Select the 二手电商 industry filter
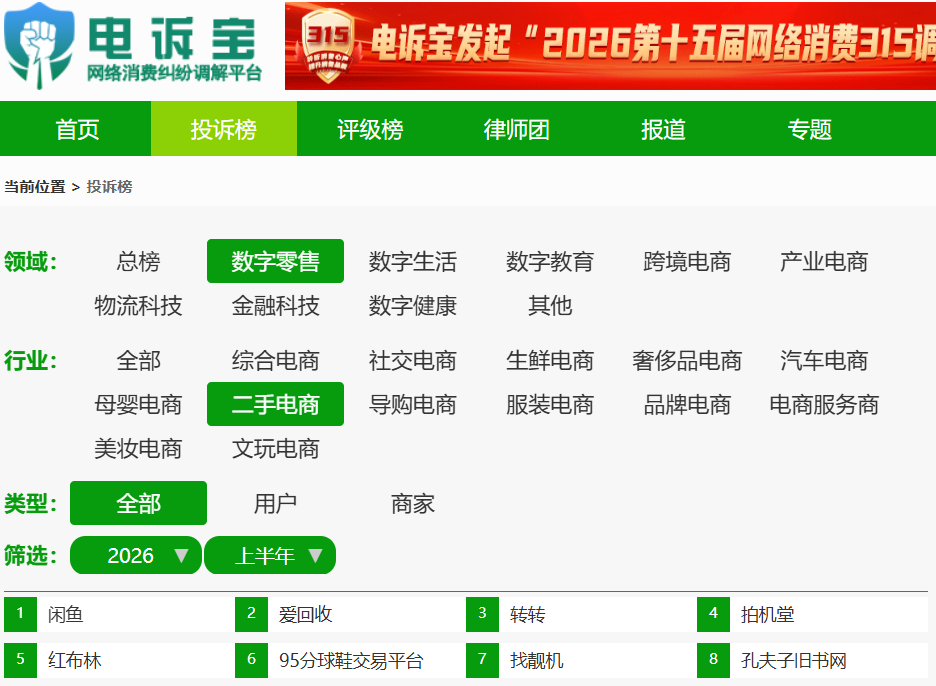 point(275,405)
